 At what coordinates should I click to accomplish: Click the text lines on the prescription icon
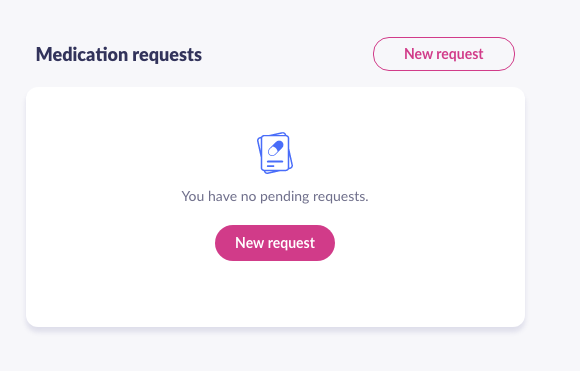click(274, 163)
